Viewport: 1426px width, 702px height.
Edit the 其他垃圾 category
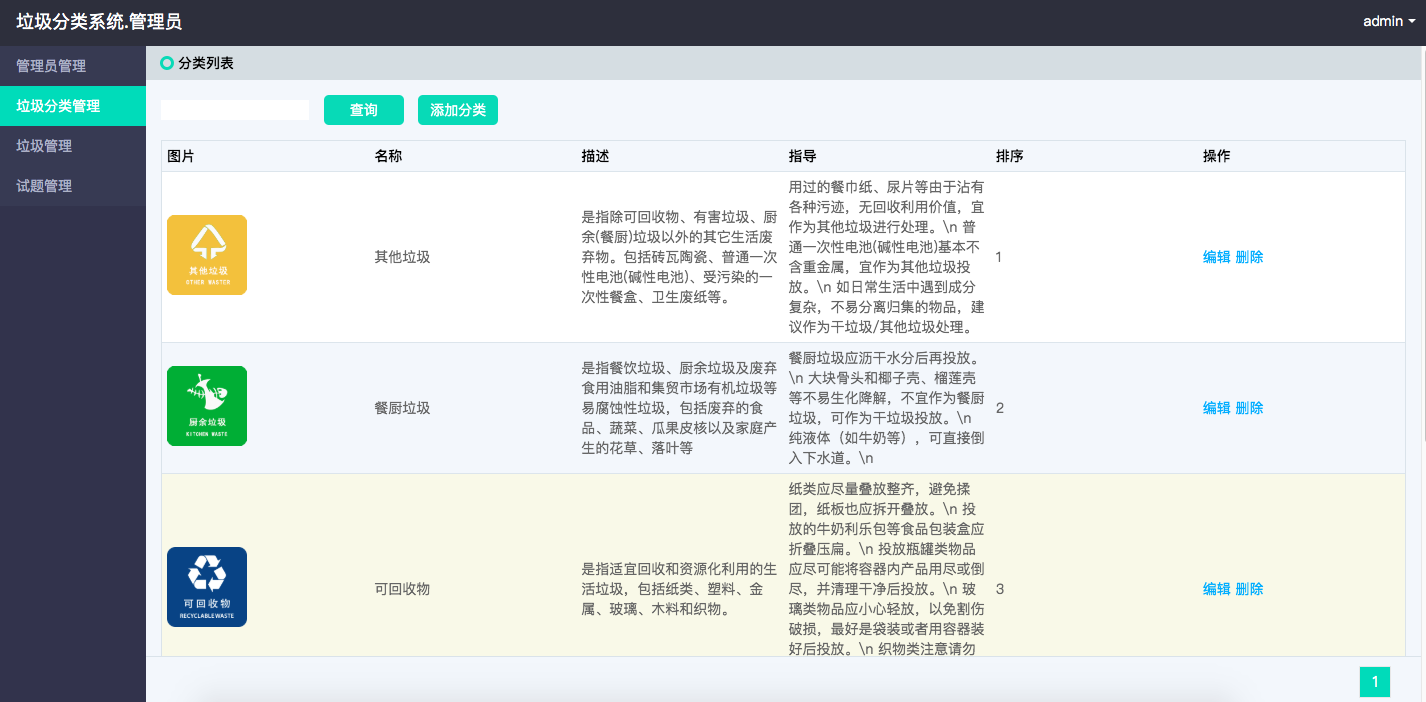1216,257
